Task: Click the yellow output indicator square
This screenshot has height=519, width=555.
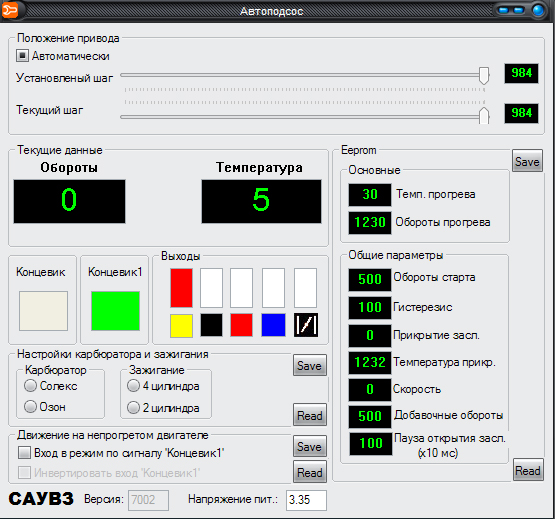Action: click(x=181, y=325)
